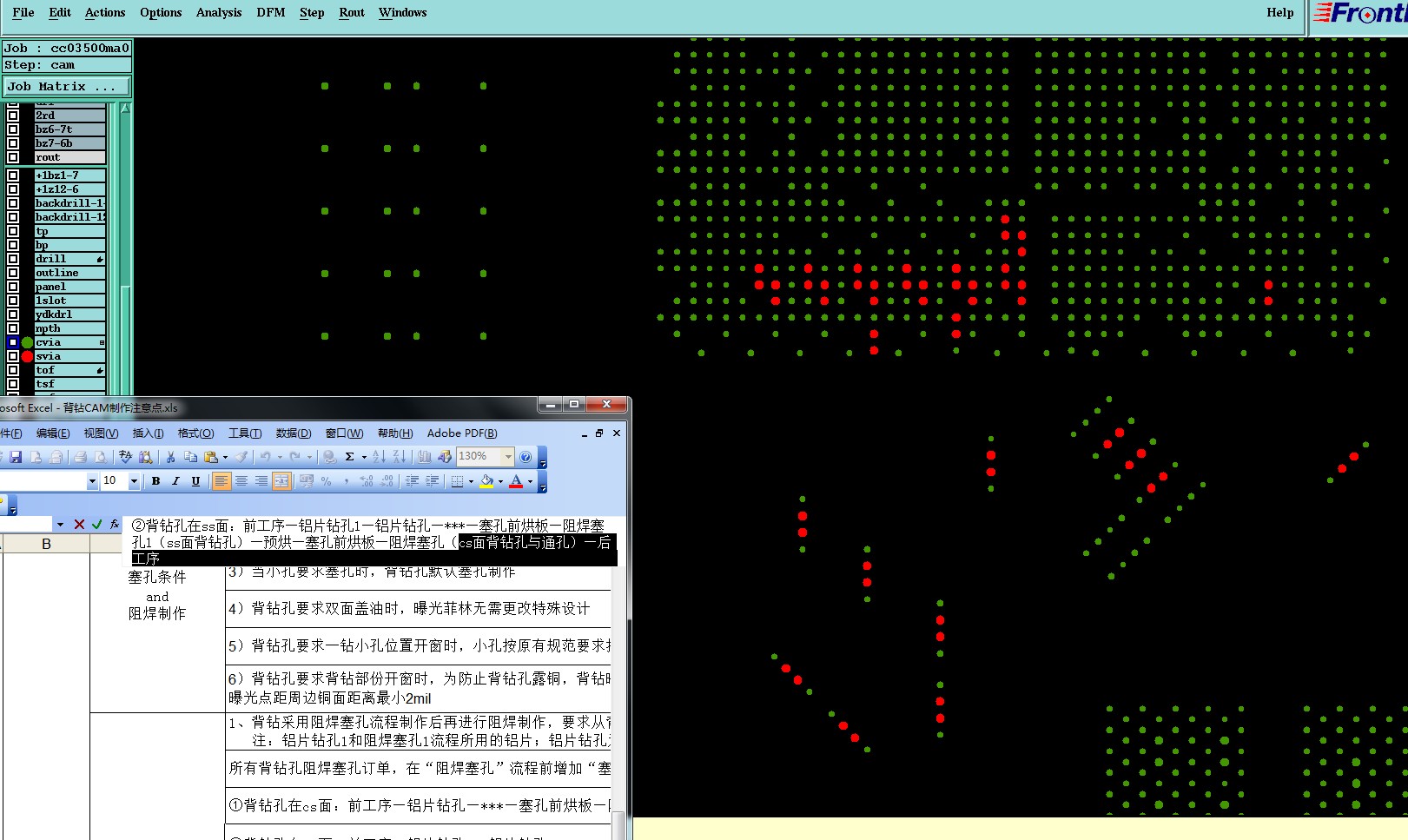Toggle the cvia layer checkbox

point(13,342)
